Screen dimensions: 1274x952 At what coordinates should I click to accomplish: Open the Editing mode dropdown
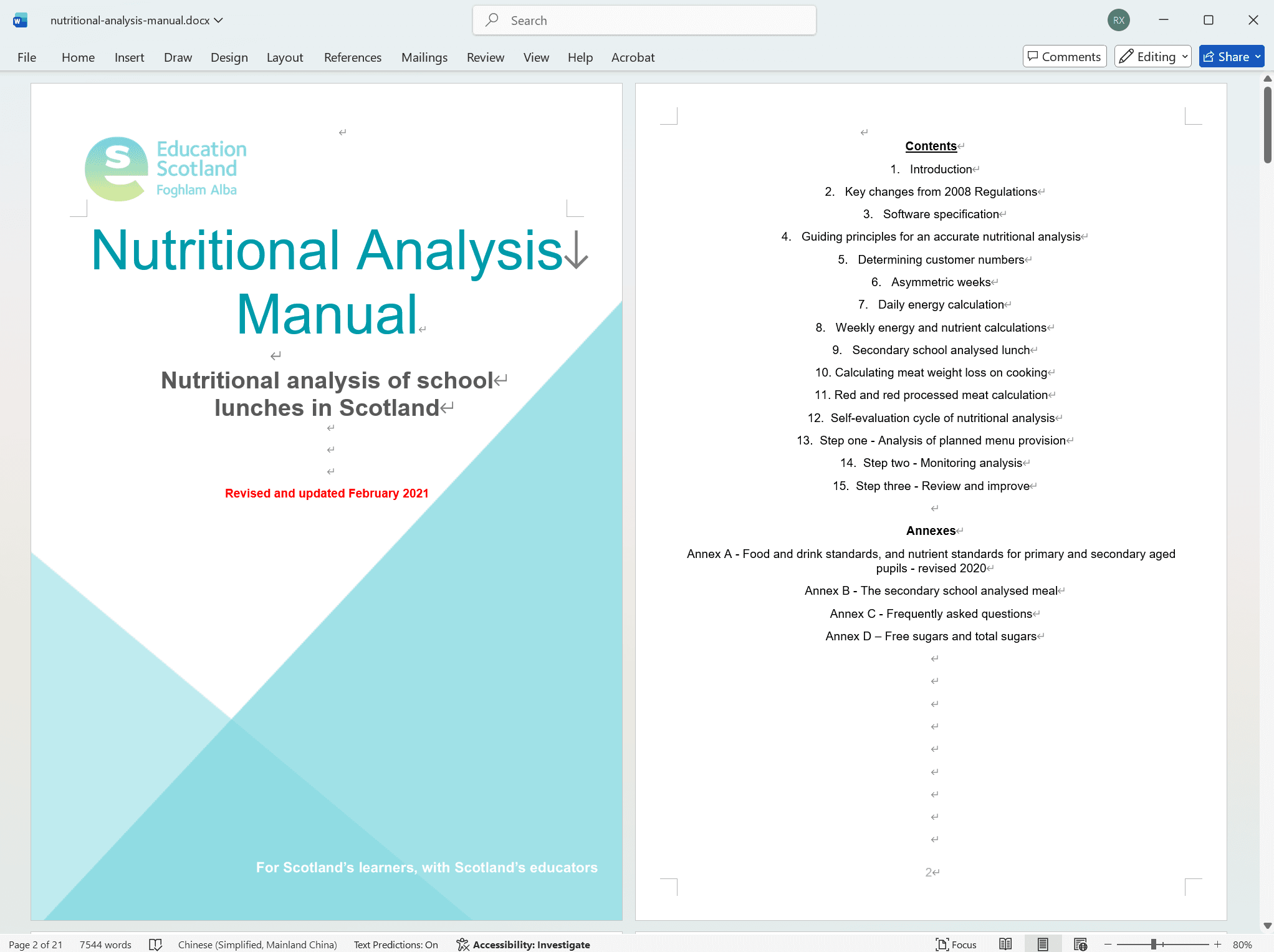pyautogui.click(x=1153, y=57)
